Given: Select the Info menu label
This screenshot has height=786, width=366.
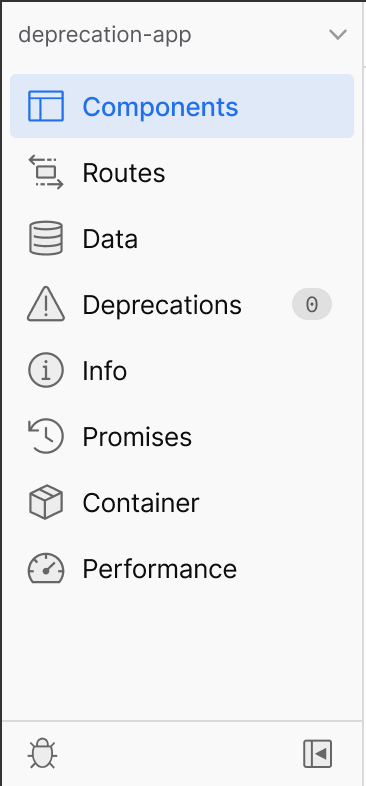Looking at the screenshot, I should pos(104,370).
